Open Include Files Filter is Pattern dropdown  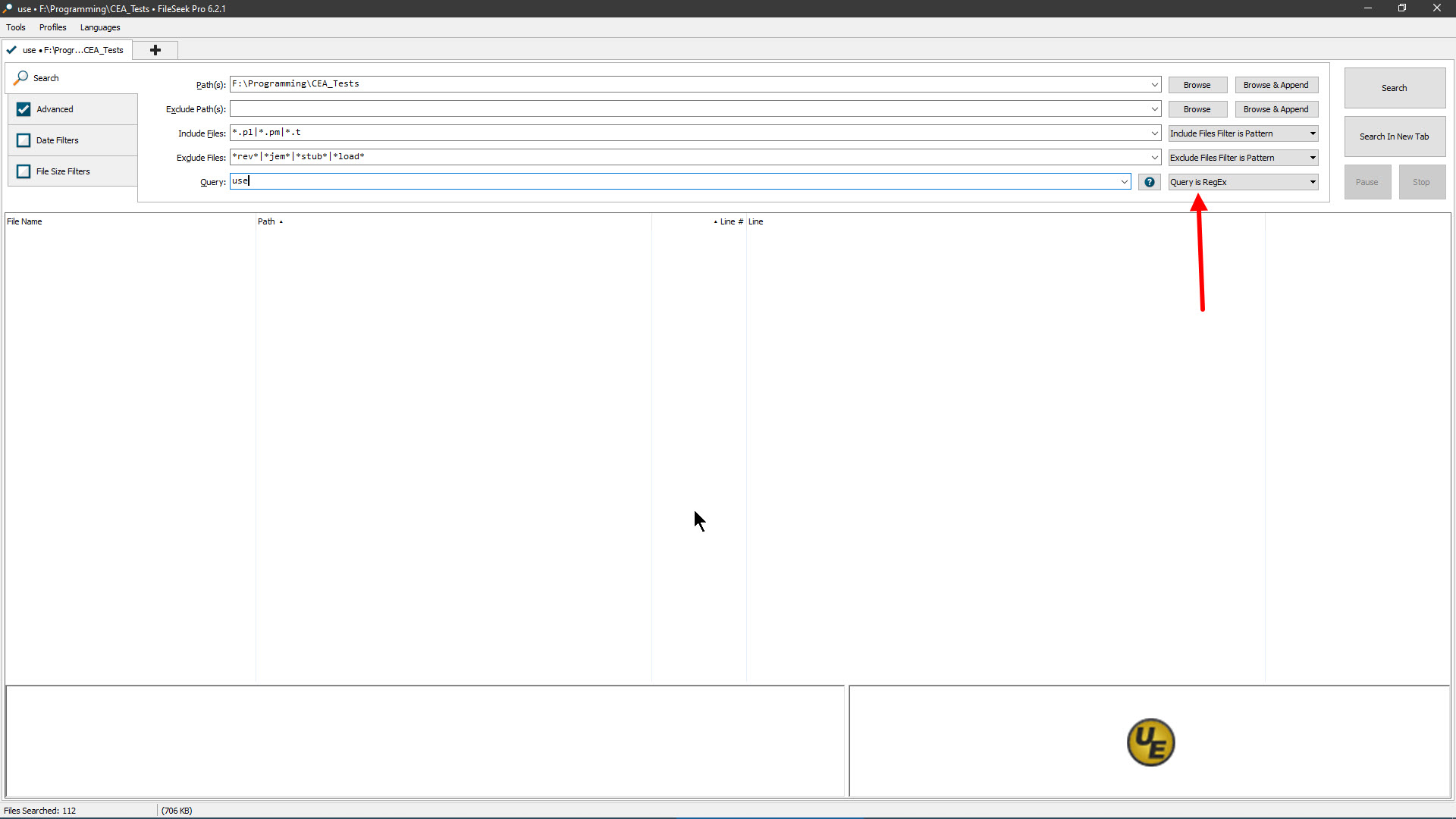tap(1243, 133)
